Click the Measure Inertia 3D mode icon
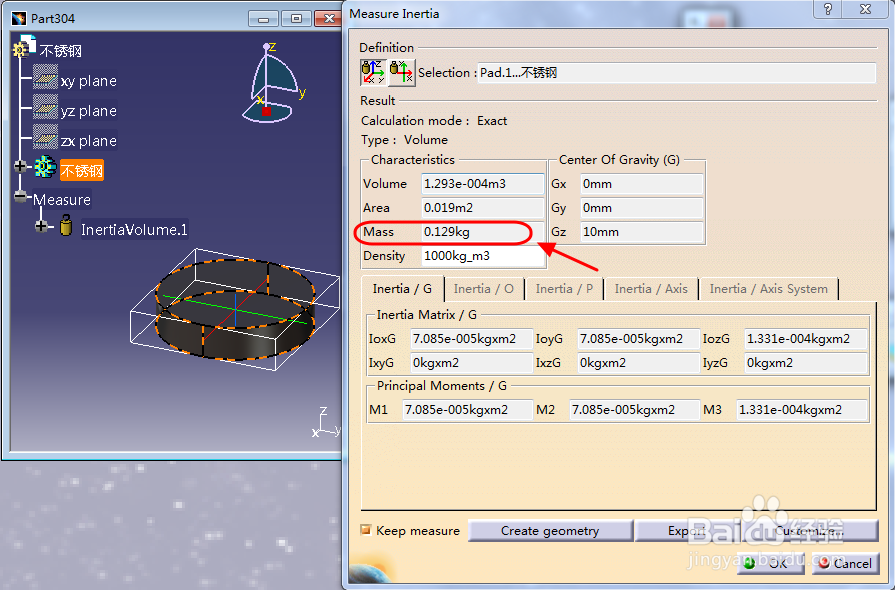The image size is (895, 590). coord(373,72)
